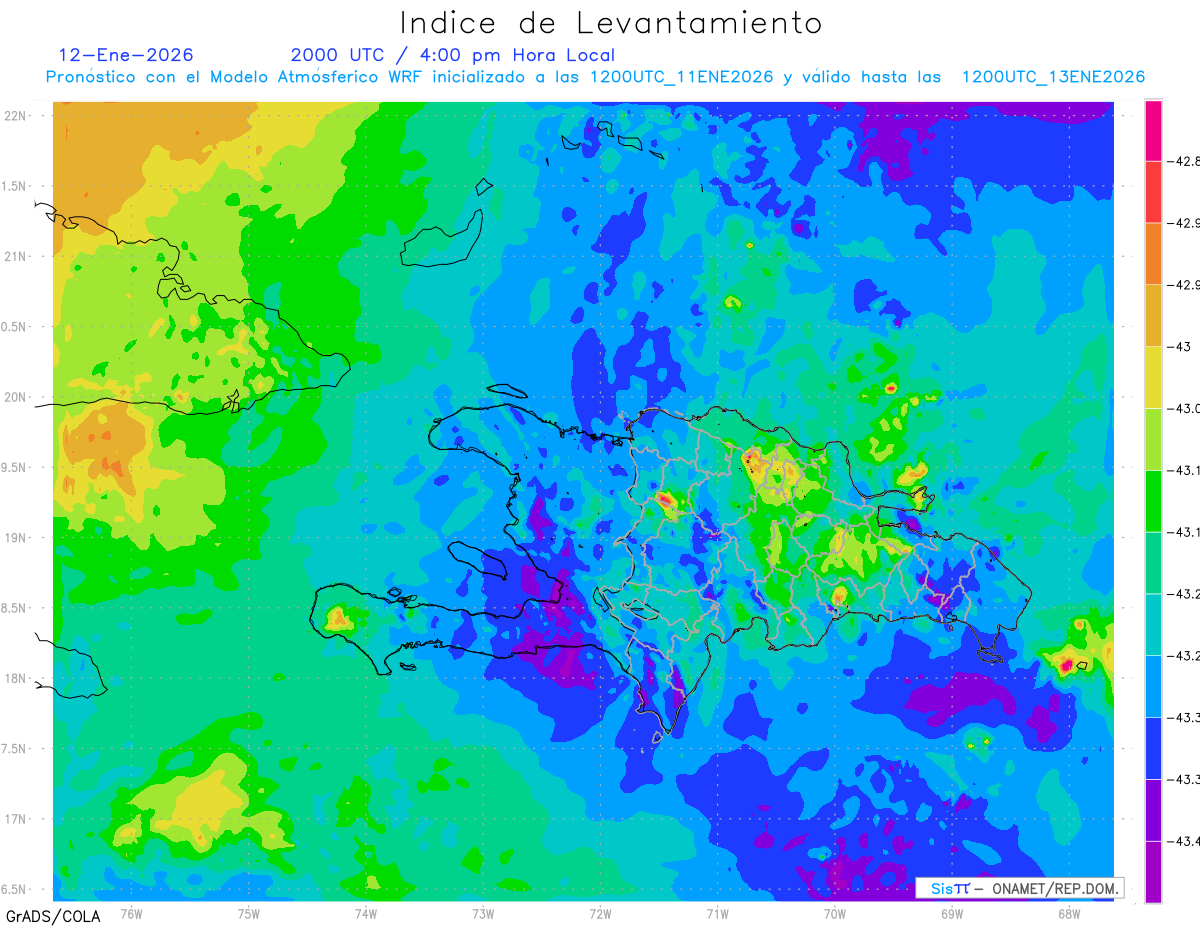Image resolution: width=1200 pixels, height=927 pixels.
Task: Click the '76W' longitude label
Action: coord(131,913)
